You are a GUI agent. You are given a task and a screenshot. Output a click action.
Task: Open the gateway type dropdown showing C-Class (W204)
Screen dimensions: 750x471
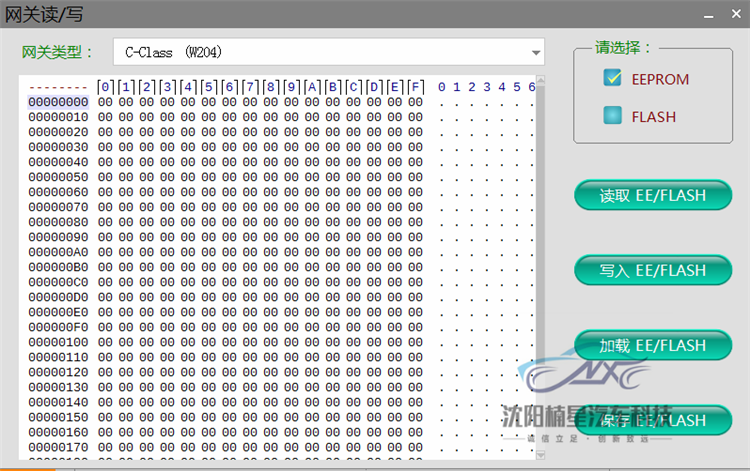pos(328,52)
